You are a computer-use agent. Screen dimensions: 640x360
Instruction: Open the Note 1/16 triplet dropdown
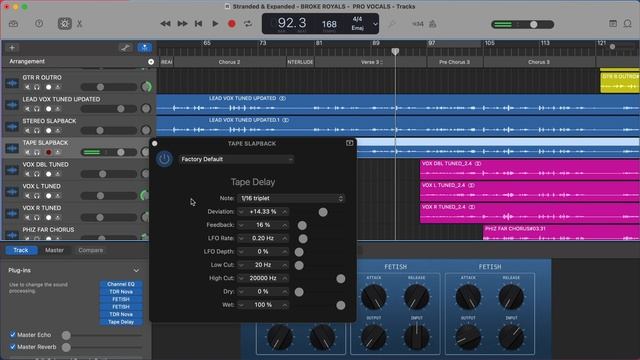[x=291, y=198]
